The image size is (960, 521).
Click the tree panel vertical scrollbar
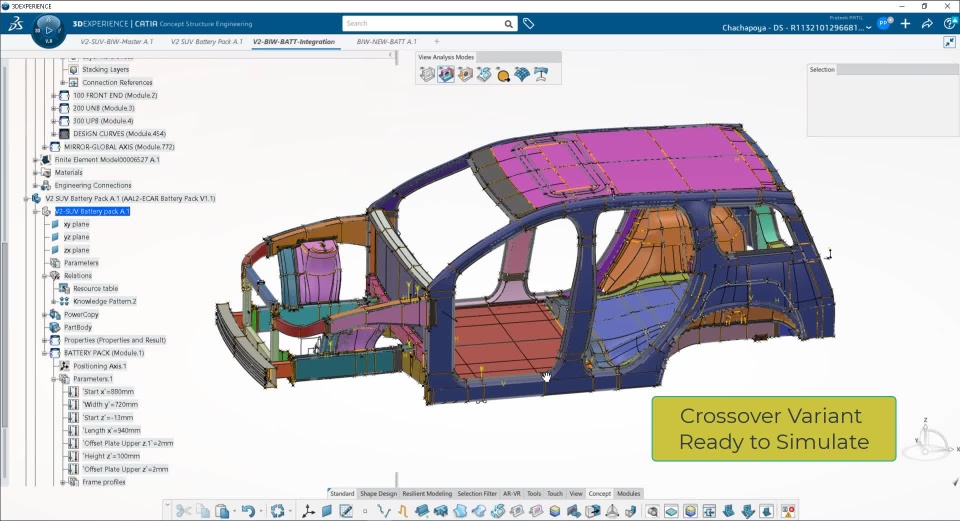(4, 335)
